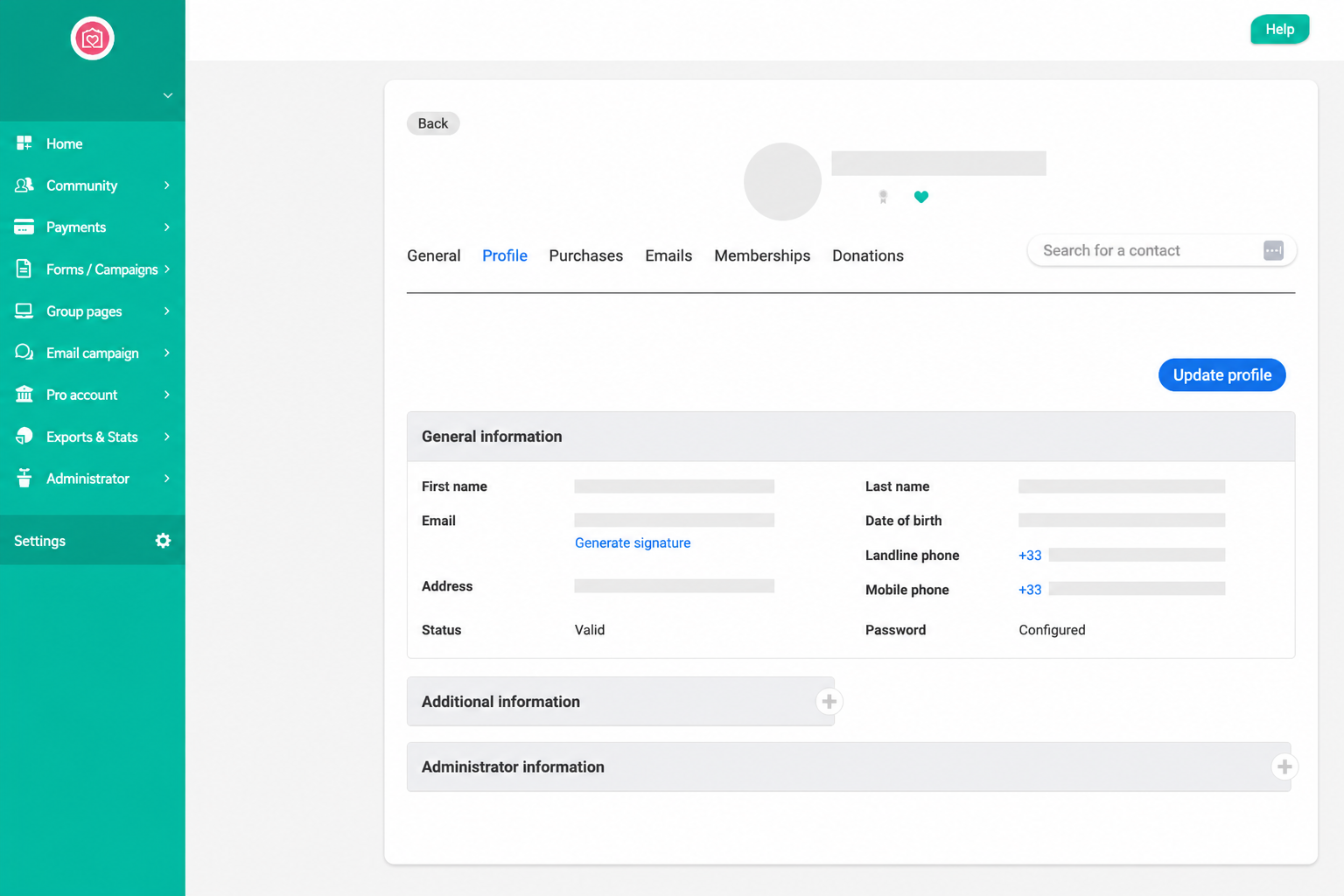1344x896 pixels.
Task: Focus the Search for a contact field
Action: (x=1146, y=251)
